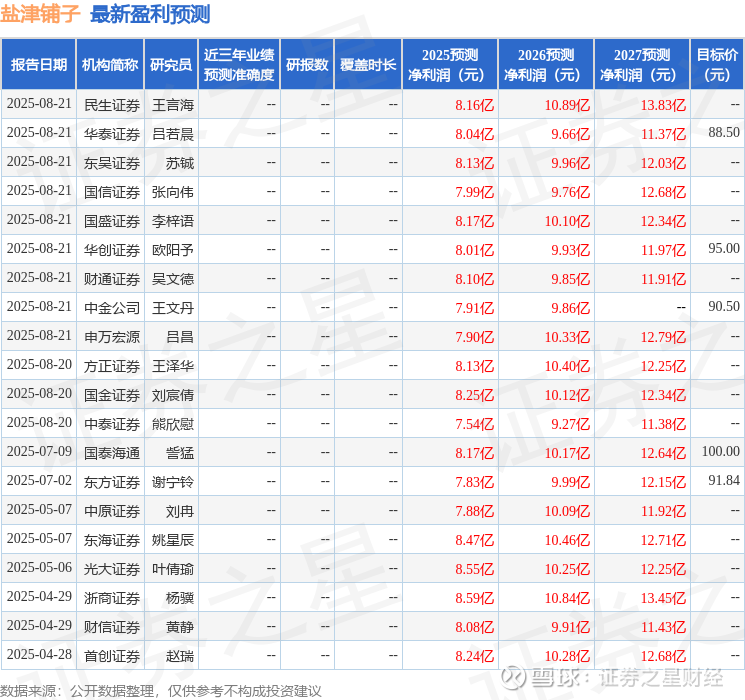This screenshot has height=700, width=745.
Task: Select the 申万宏源 institution cell
Action: 112,337
